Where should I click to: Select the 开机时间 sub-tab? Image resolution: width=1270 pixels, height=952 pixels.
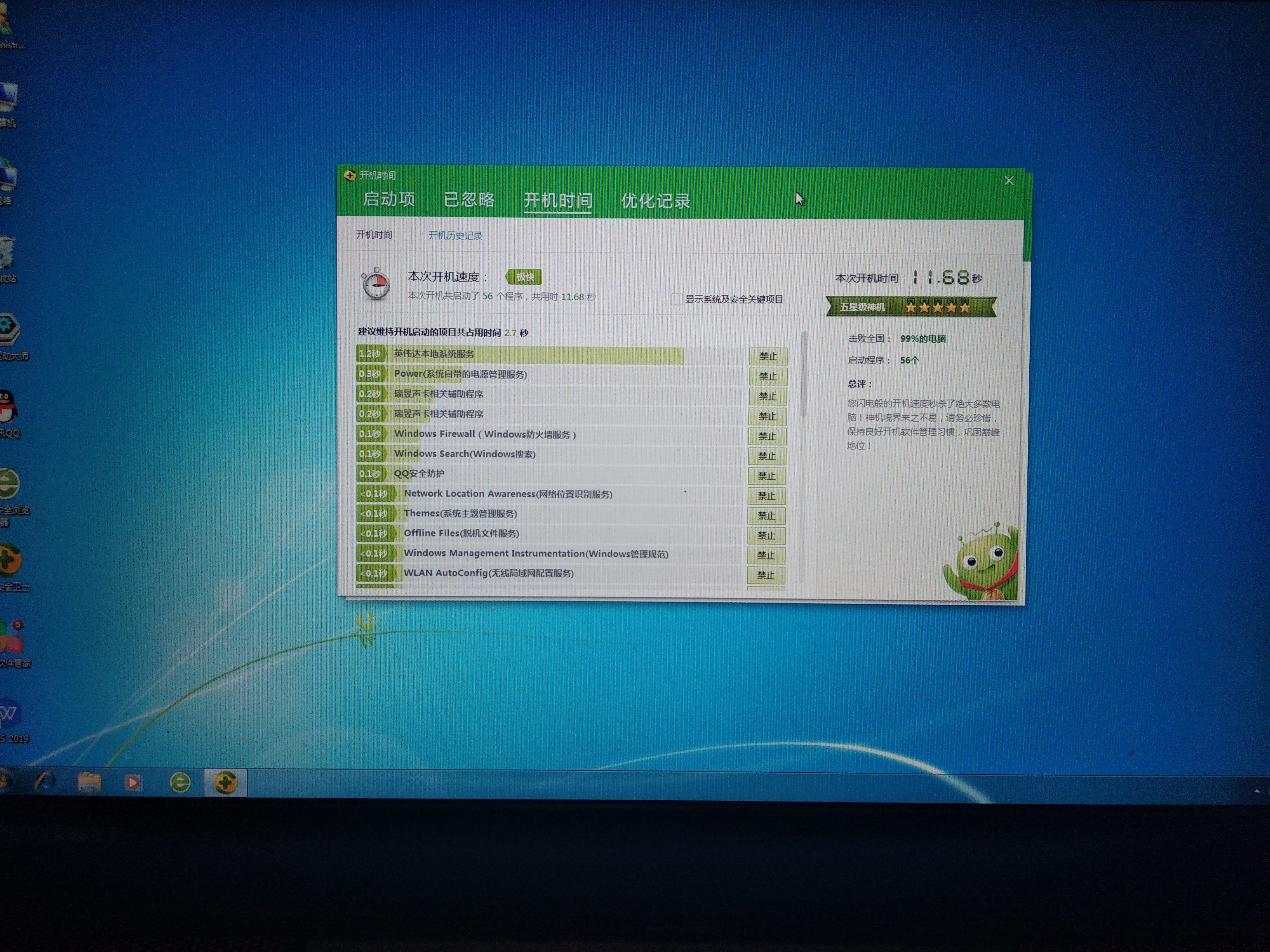tap(374, 235)
